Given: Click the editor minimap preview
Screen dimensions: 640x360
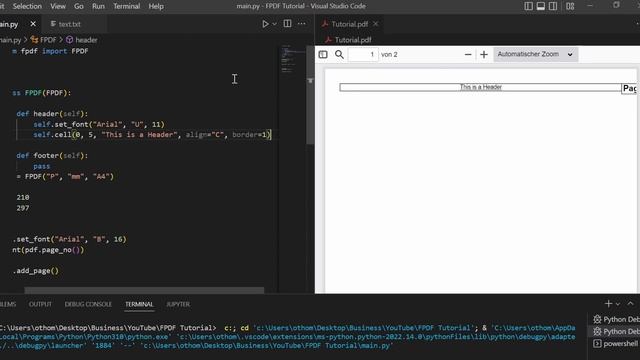Looking at the screenshot, I should 292,60.
